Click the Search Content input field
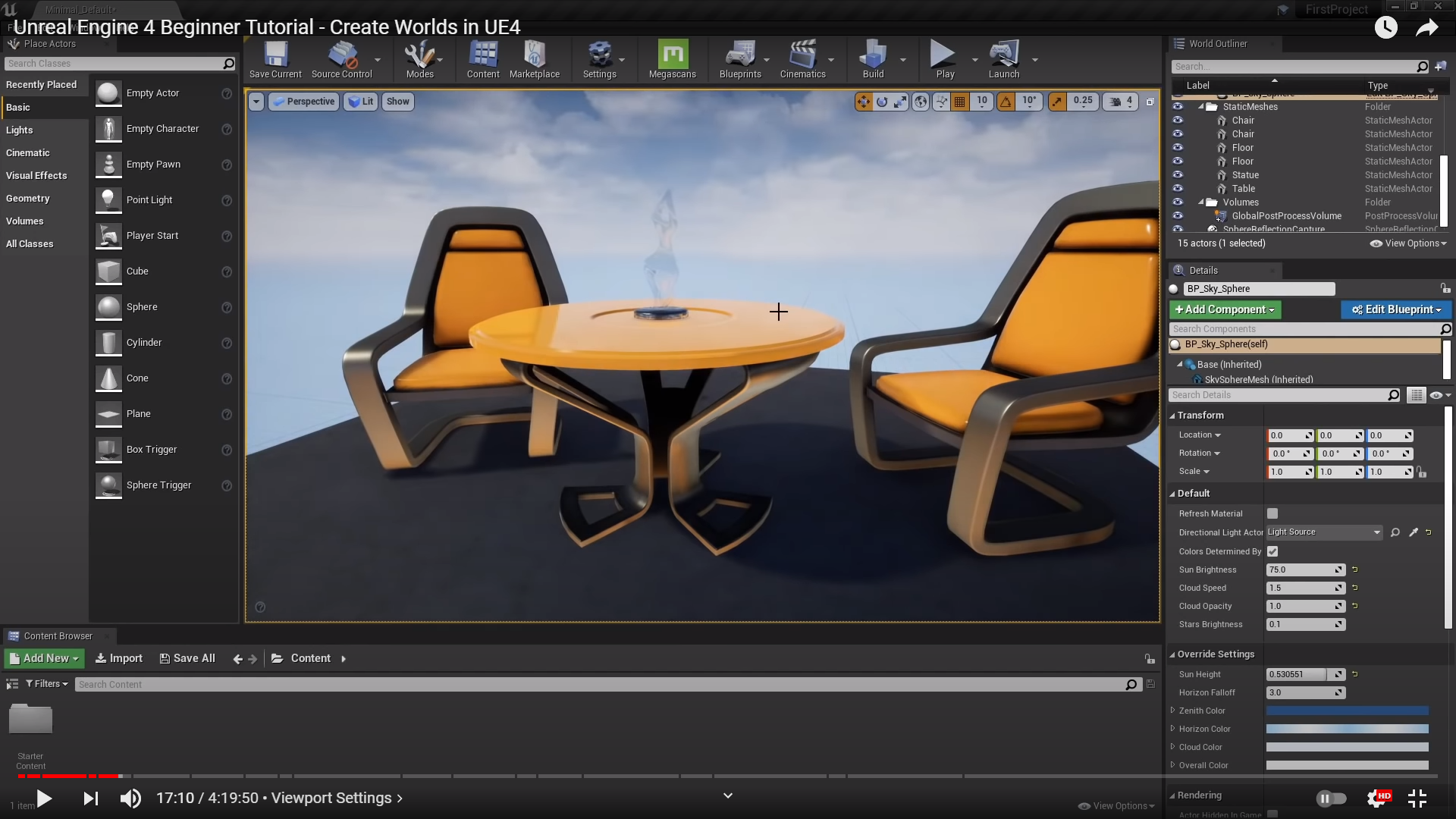Screen dimensions: 1456x819 click(x=599, y=685)
